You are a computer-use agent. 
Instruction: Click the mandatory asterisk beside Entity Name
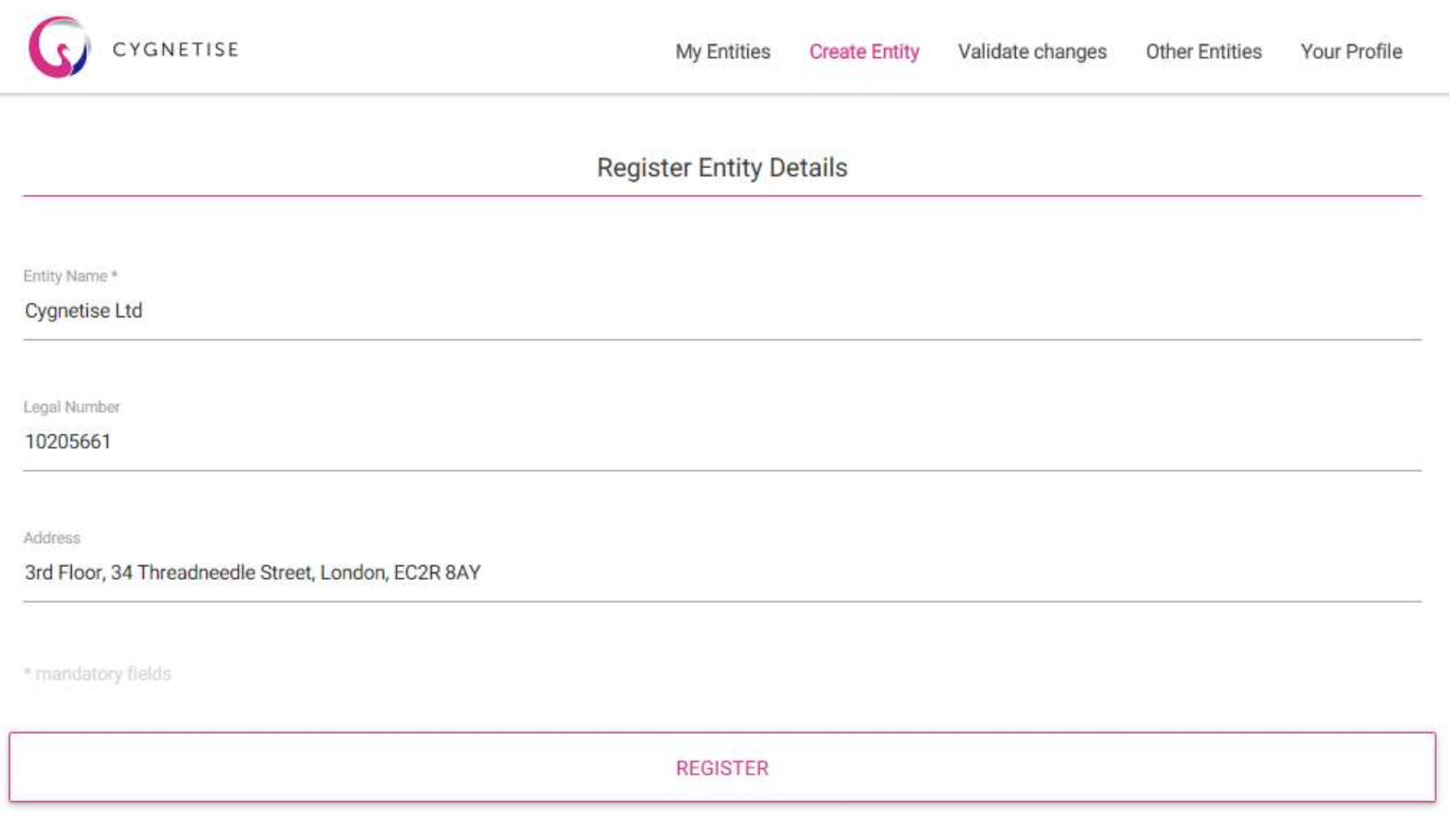(x=114, y=276)
